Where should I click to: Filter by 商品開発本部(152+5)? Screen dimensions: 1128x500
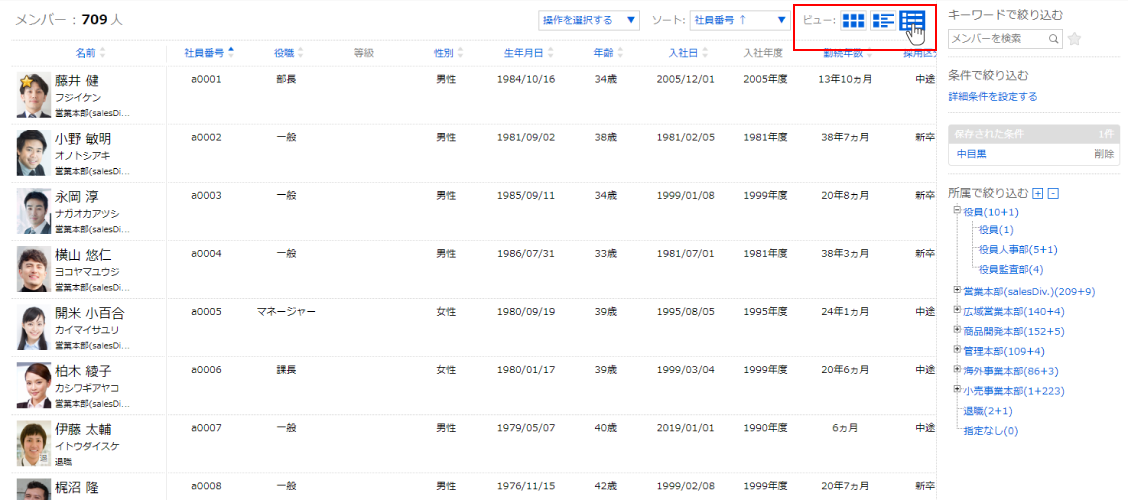click(x=1014, y=332)
